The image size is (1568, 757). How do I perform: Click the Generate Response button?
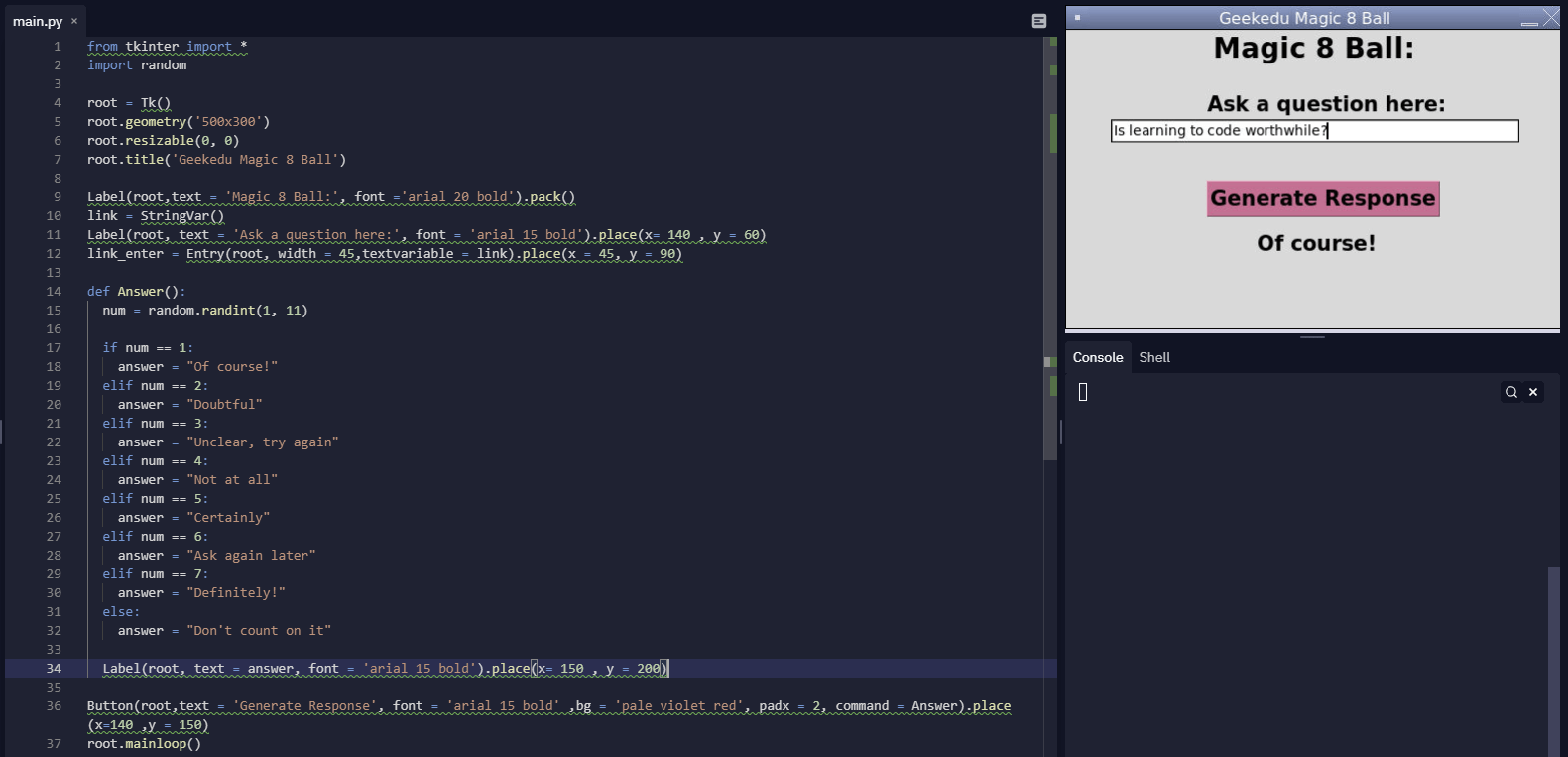[1323, 198]
